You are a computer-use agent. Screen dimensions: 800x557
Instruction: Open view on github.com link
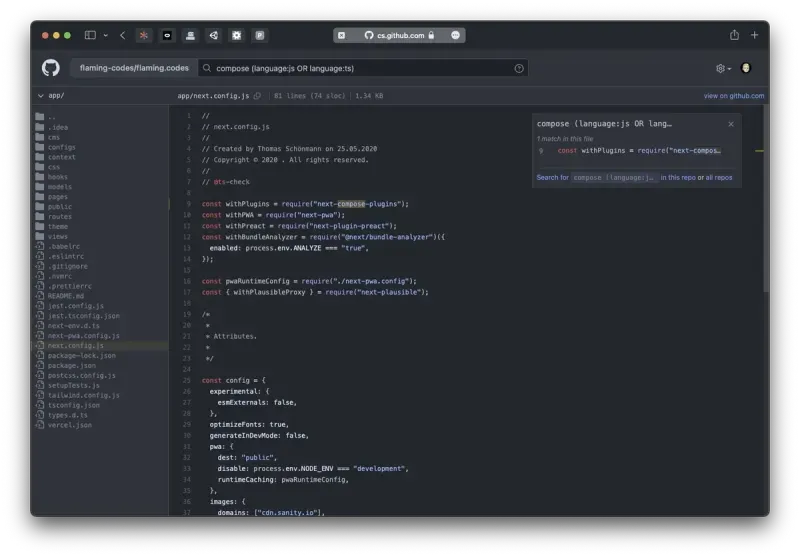pyautogui.click(x=734, y=95)
